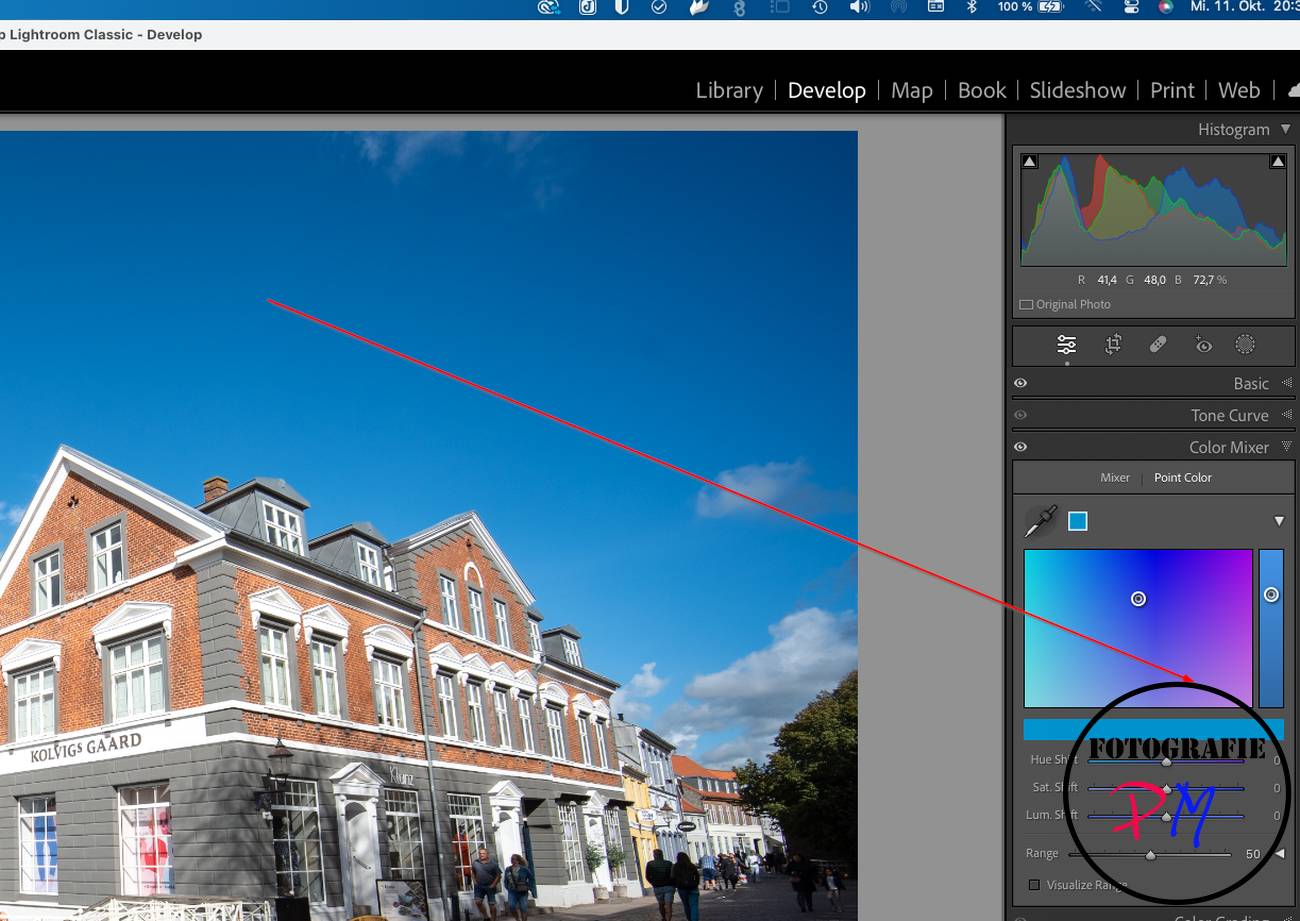The height and width of the screenshot is (921, 1300).
Task: Click the hue-saturation color field handle
Action: pyautogui.click(x=1138, y=599)
